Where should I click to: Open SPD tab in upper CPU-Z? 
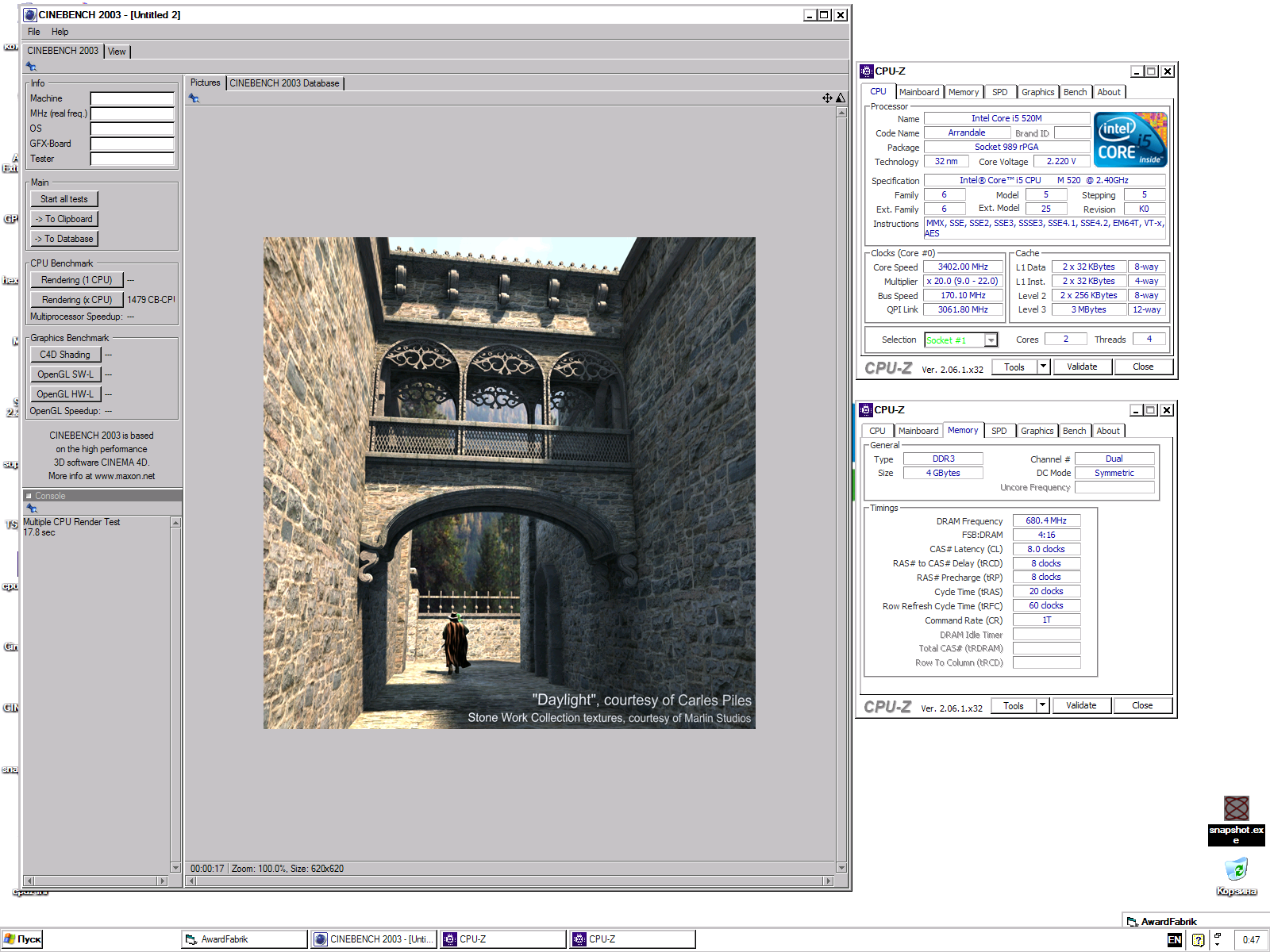click(1000, 92)
